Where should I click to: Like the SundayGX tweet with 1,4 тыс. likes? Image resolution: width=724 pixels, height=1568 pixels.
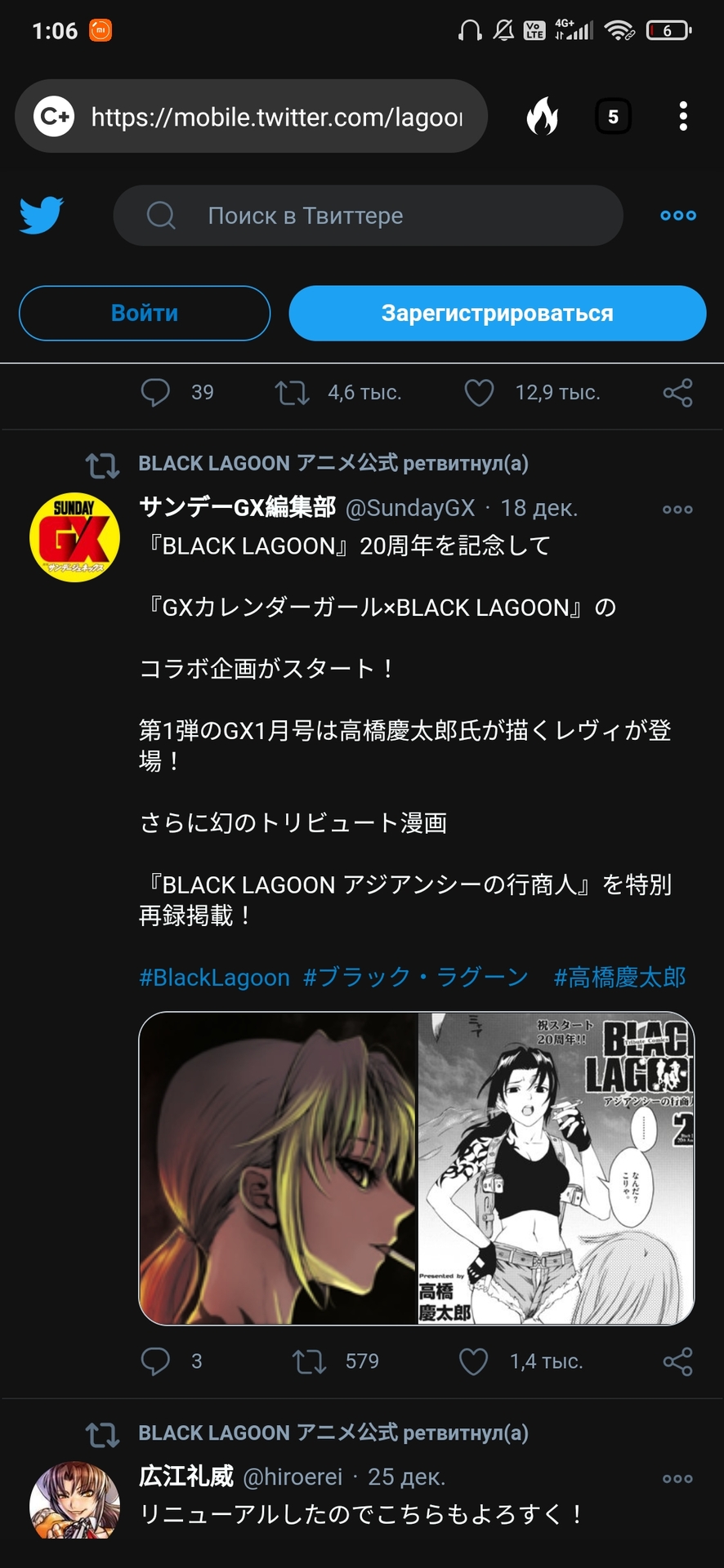pos(474,1361)
